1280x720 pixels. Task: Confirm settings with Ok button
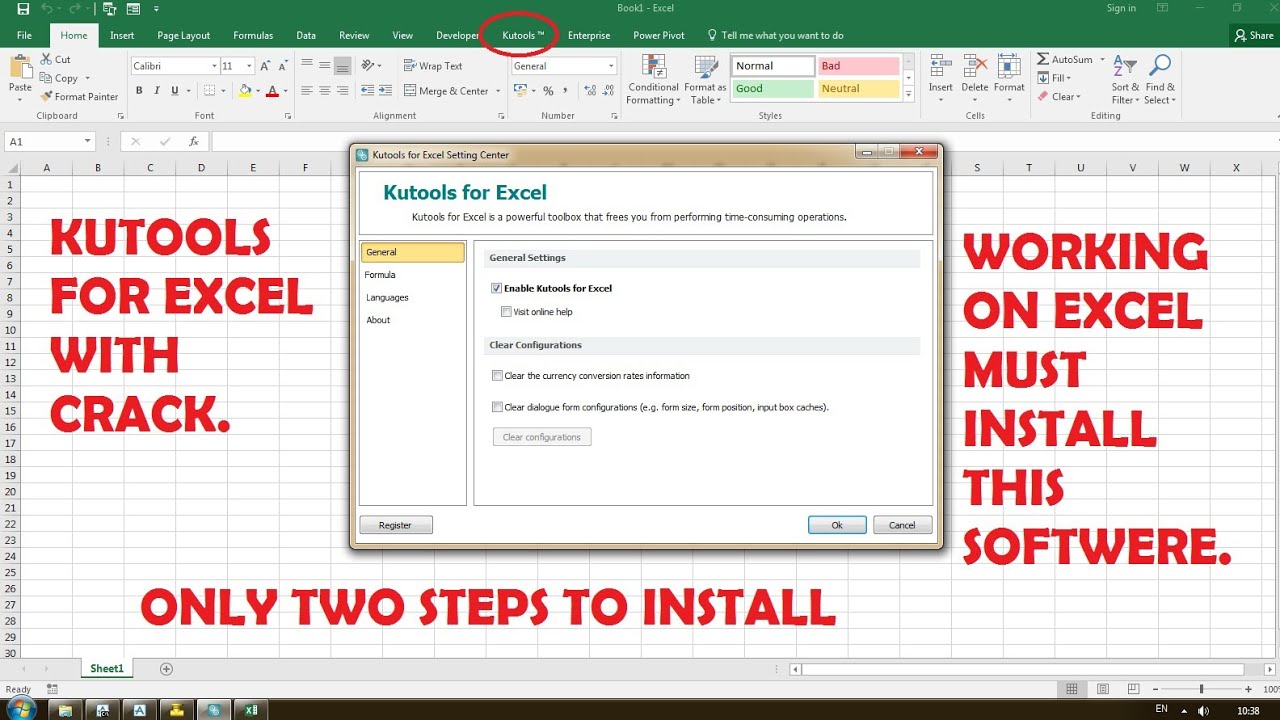pyautogui.click(x=837, y=525)
